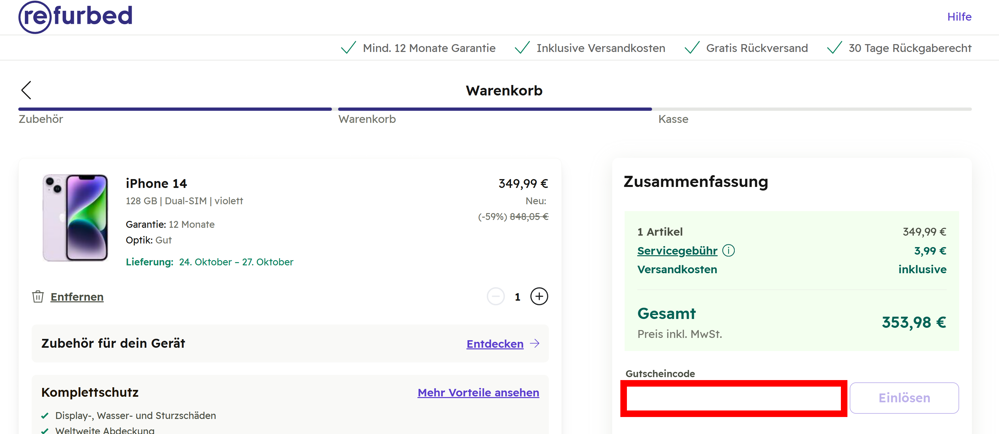Viewport: 999px width, 434px height.
Task: Click the 349,99 € product price
Action: pyautogui.click(x=523, y=184)
